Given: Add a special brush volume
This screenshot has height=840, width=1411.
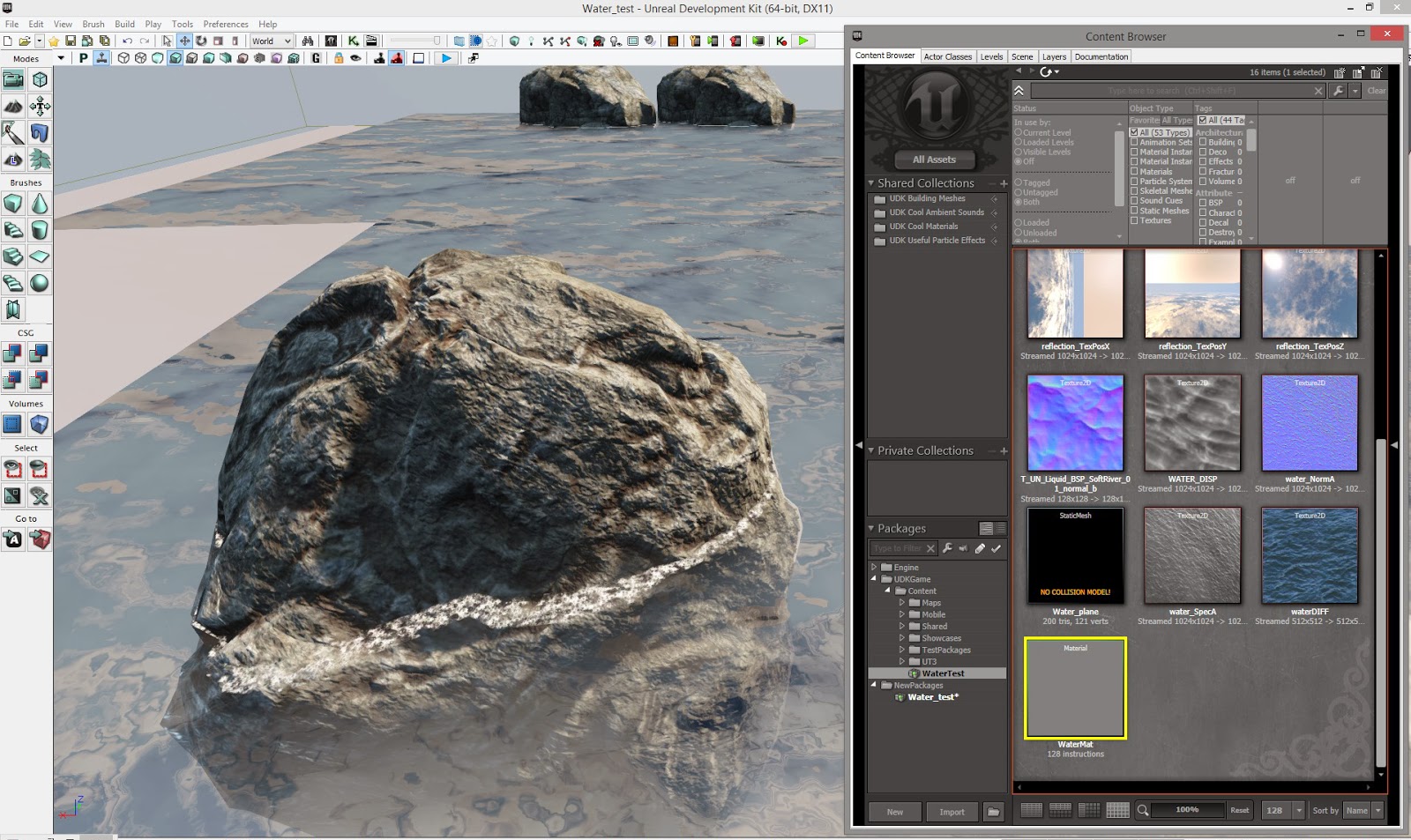Looking at the screenshot, I should tap(13, 424).
